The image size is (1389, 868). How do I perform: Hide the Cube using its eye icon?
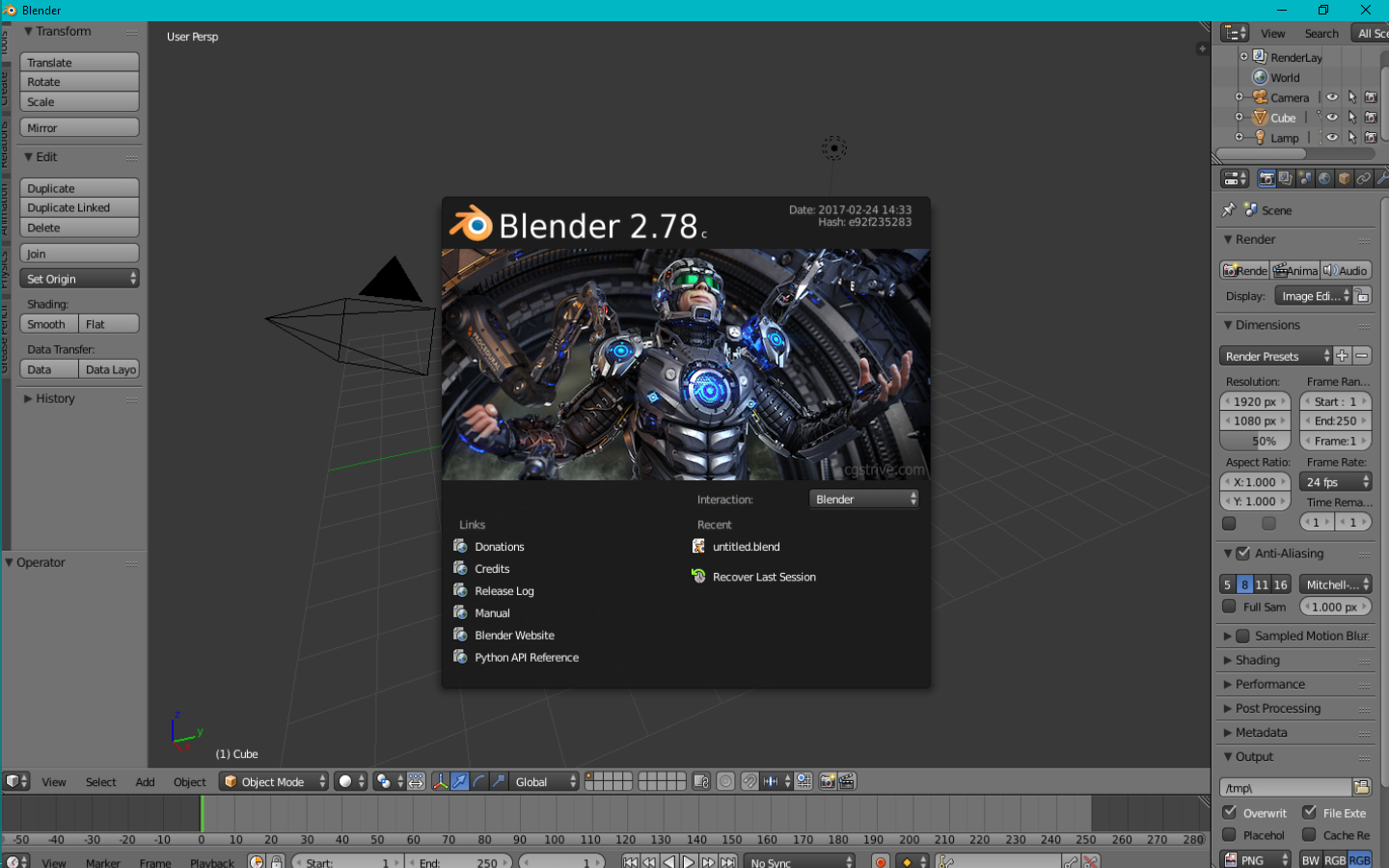(x=1331, y=118)
